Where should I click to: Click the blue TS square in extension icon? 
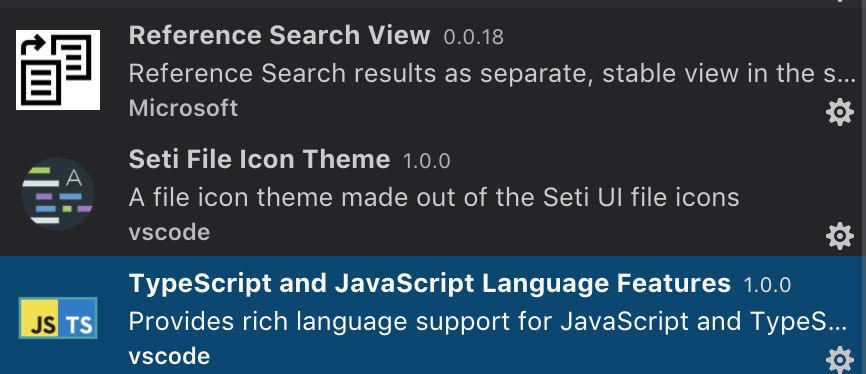(x=77, y=318)
